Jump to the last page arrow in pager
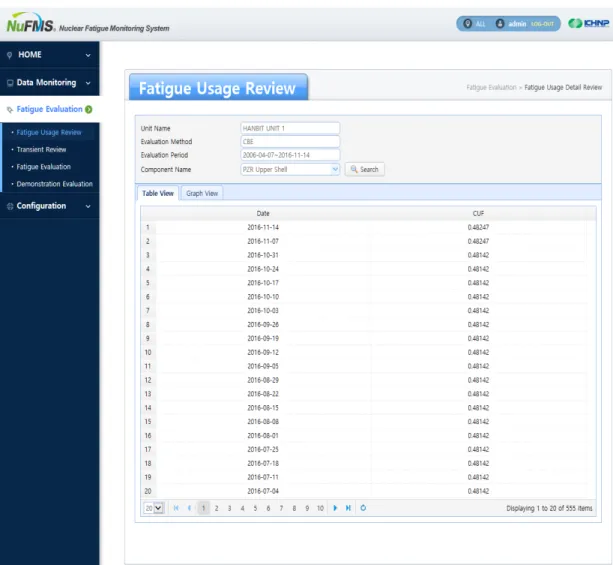The image size is (613, 565). tap(348, 508)
